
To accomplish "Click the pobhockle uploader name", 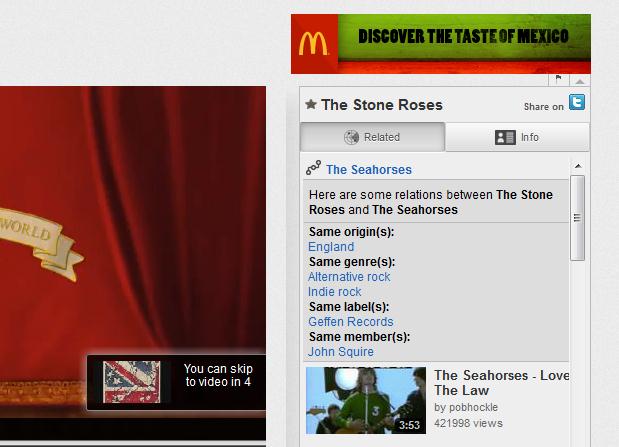I will pyautogui.click(x=472, y=407).
